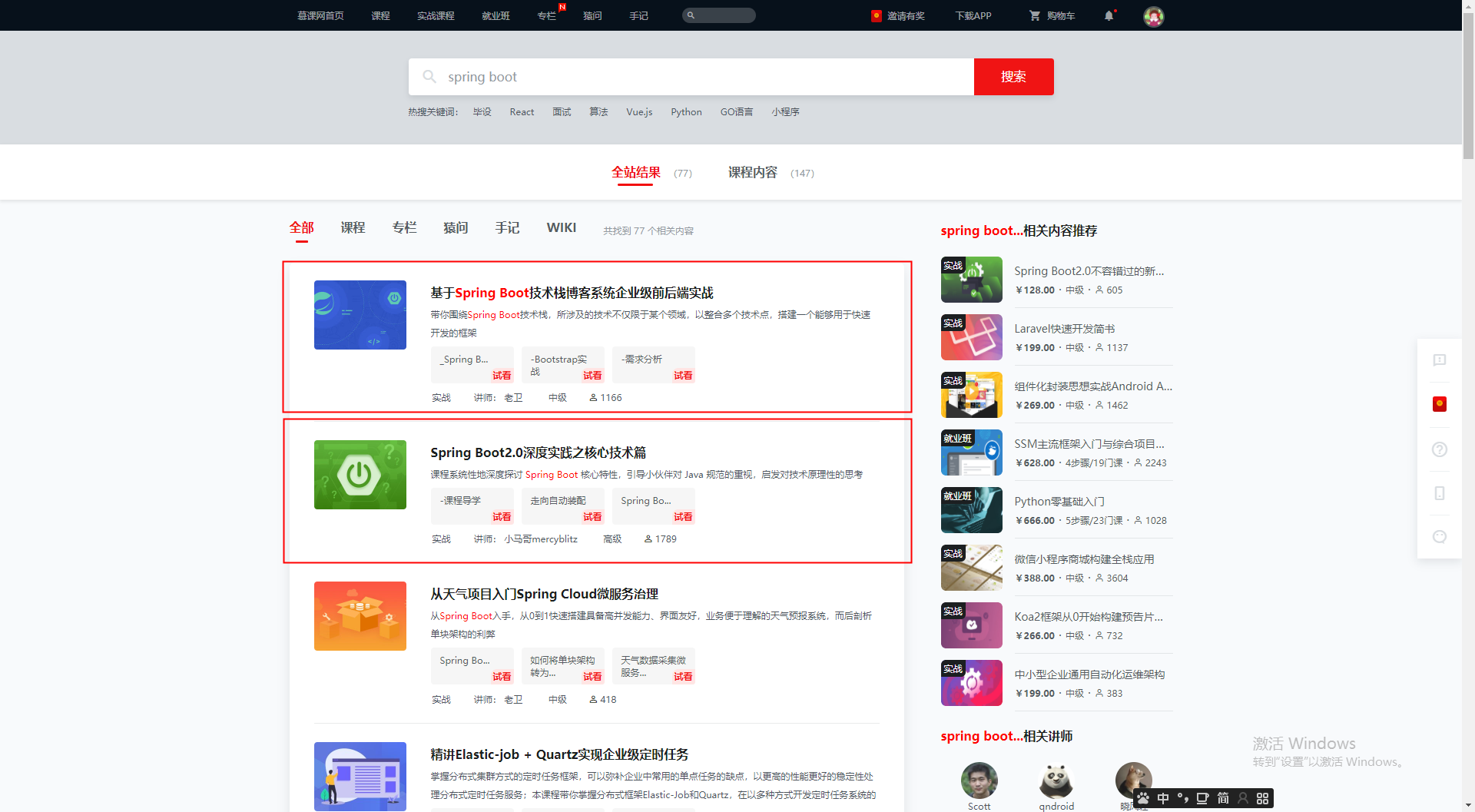Open instructor qndroid's panda avatar
Image resolution: width=1475 pixels, height=812 pixels.
1056,781
